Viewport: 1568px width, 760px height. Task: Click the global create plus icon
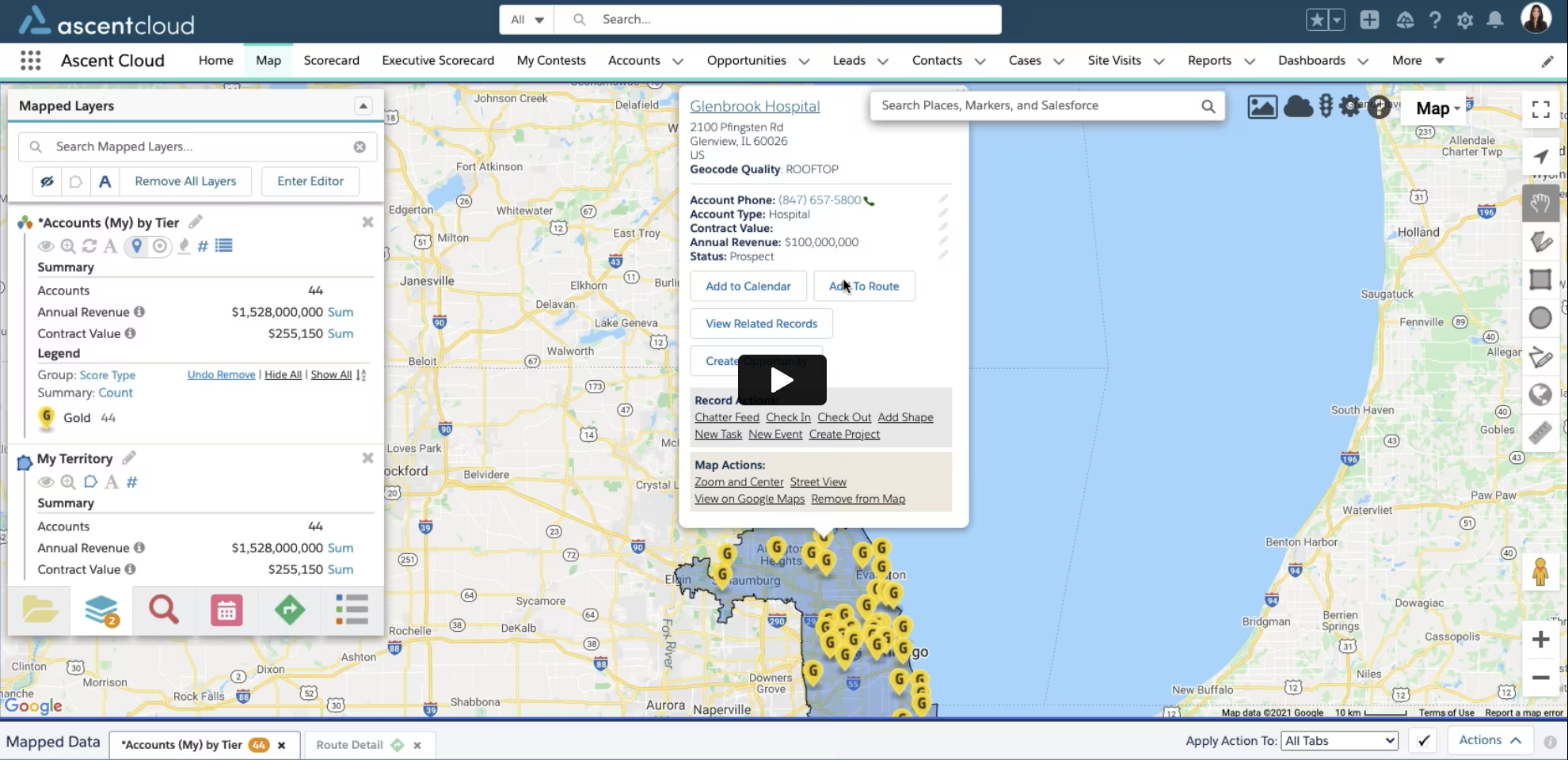[1369, 20]
